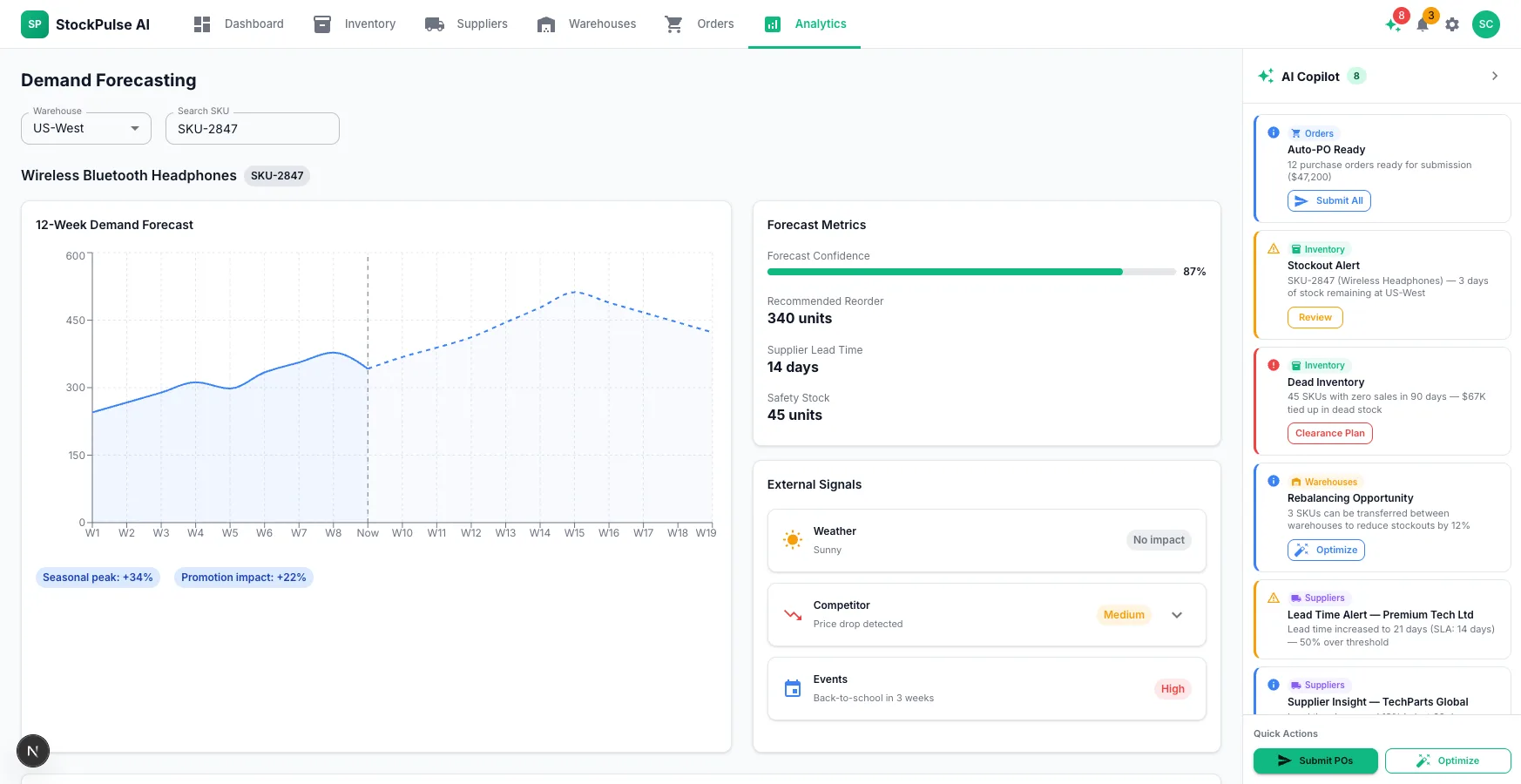Viewport: 1521px width, 784px height.
Task: Click the Supplier Insight — TechParts Global title
Action: point(1378,702)
